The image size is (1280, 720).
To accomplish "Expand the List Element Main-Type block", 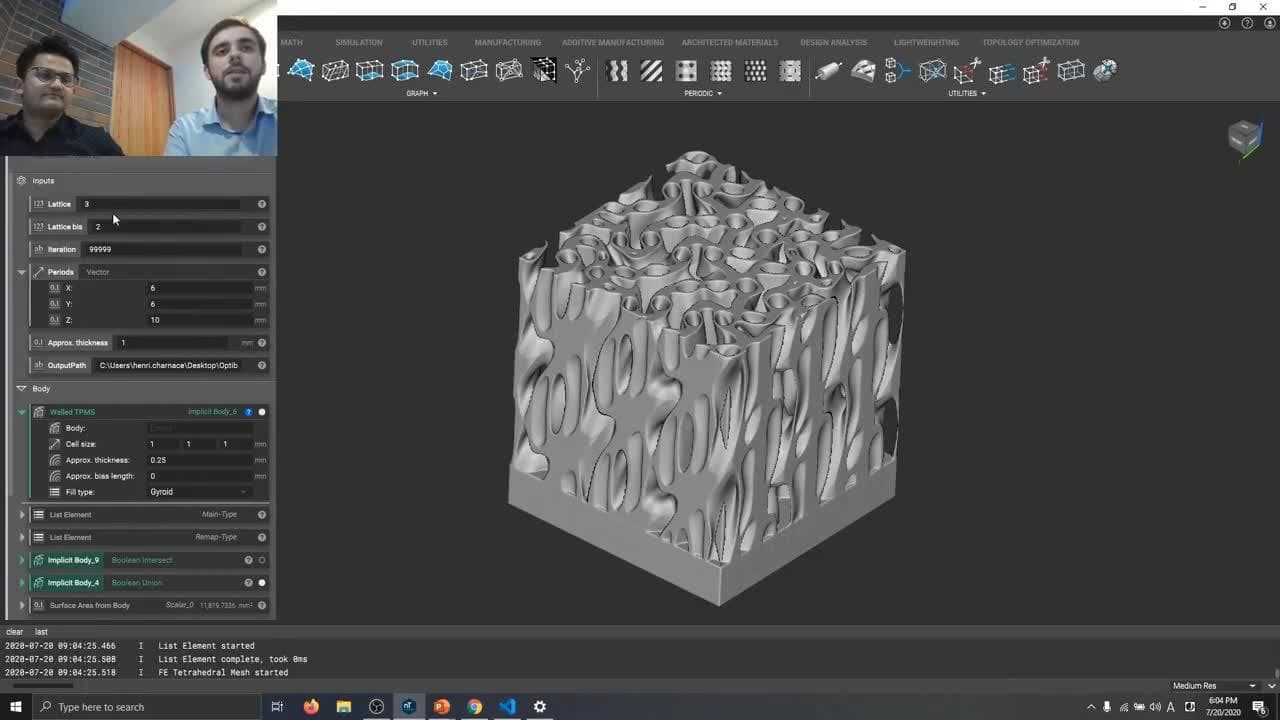I will click(x=22, y=514).
